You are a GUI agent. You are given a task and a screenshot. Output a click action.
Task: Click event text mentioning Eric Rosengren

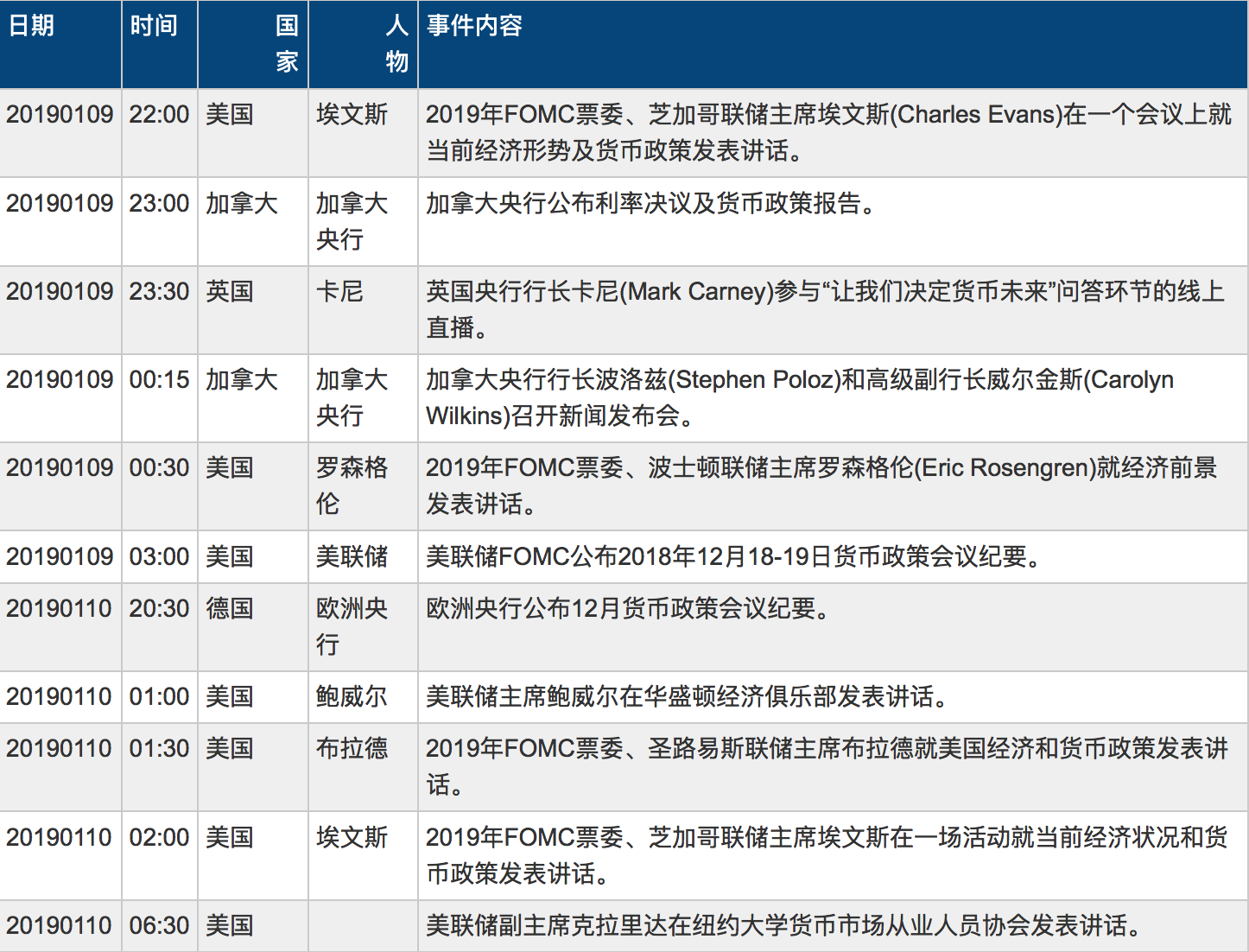pos(821,486)
